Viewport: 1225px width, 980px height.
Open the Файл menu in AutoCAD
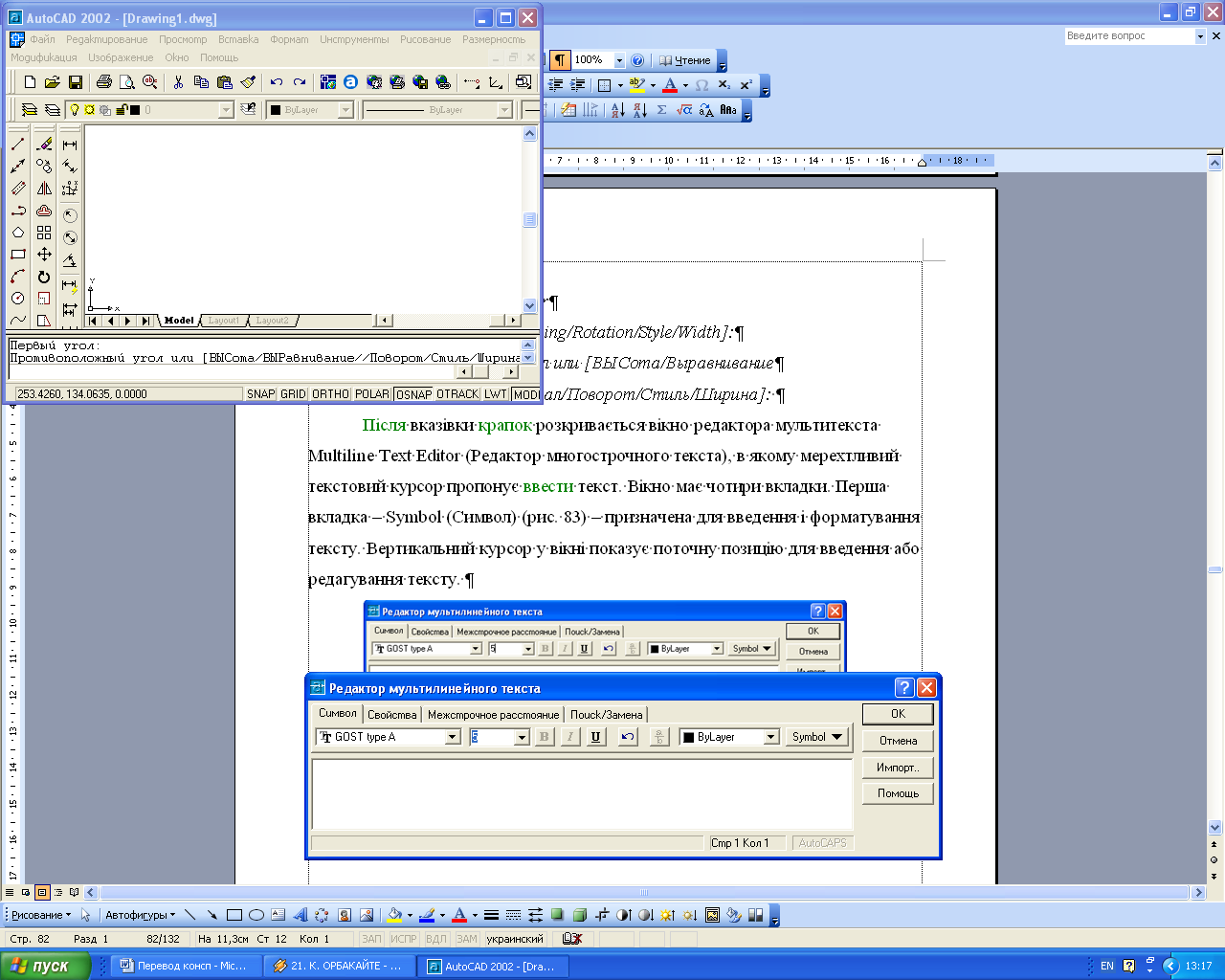coord(42,39)
